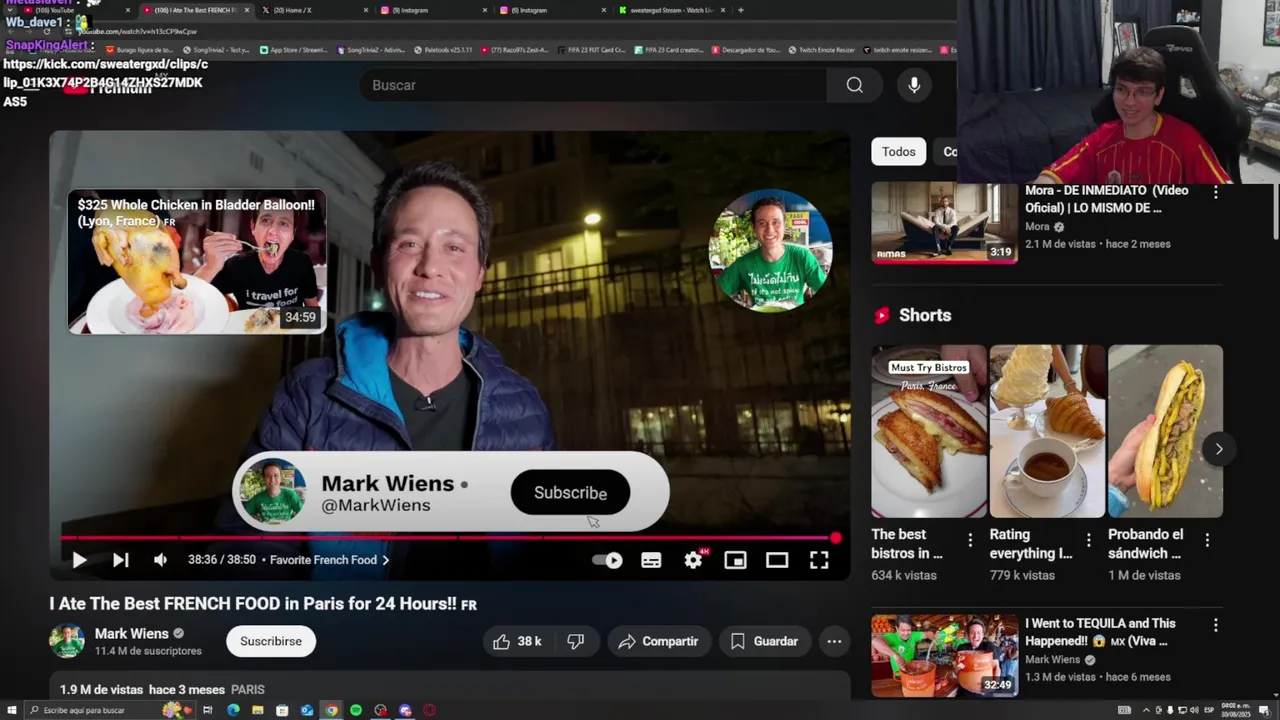Viewport: 1280px width, 720px height.
Task: Open Opera GX from the taskbar
Action: click(x=430, y=710)
